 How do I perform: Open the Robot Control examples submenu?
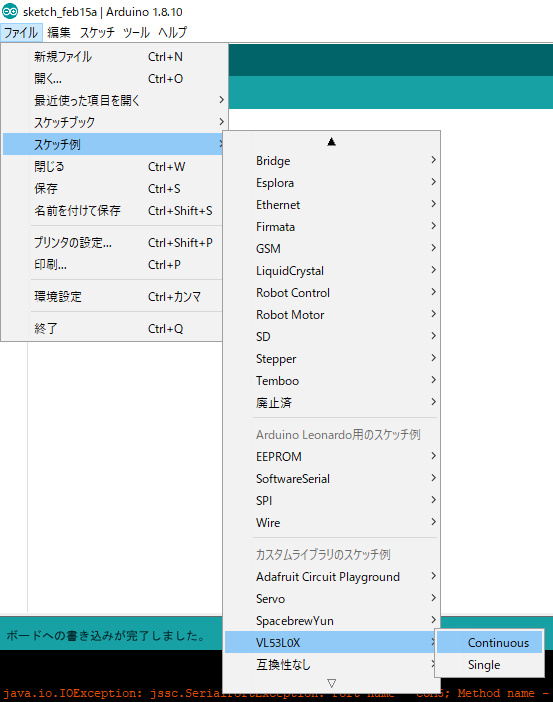click(331, 292)
